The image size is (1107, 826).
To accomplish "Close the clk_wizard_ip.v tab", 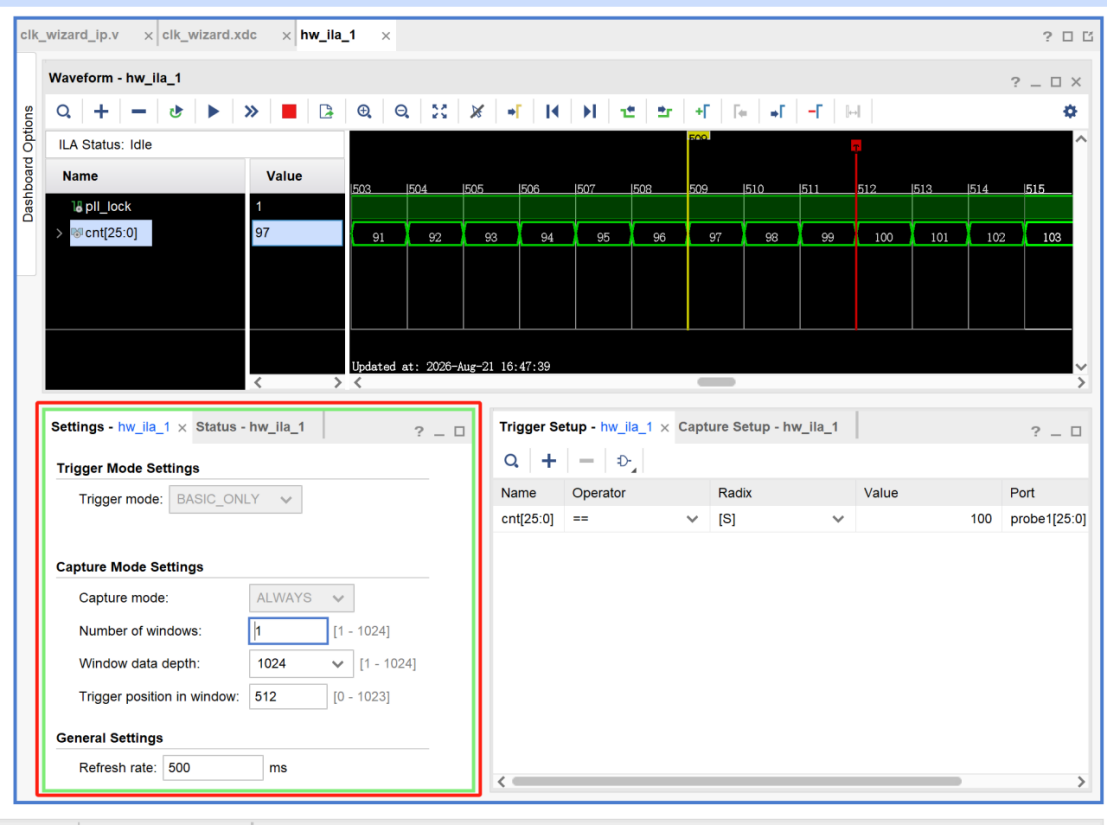I will point(148,35).
